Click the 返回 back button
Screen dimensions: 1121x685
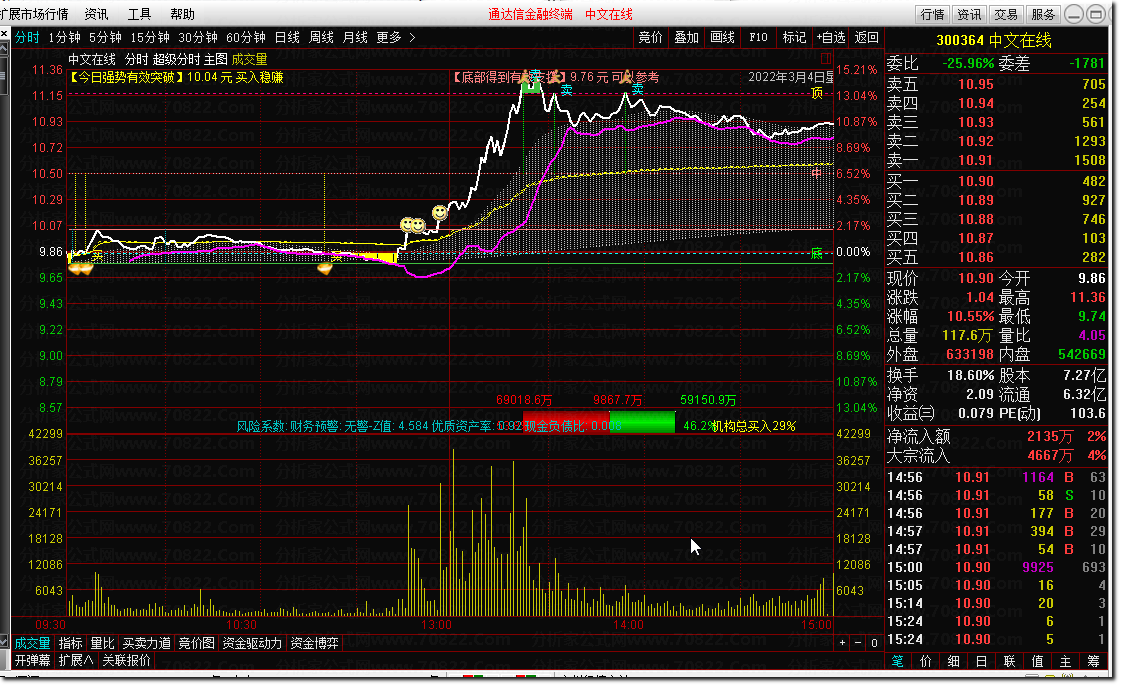click(866, 37)
